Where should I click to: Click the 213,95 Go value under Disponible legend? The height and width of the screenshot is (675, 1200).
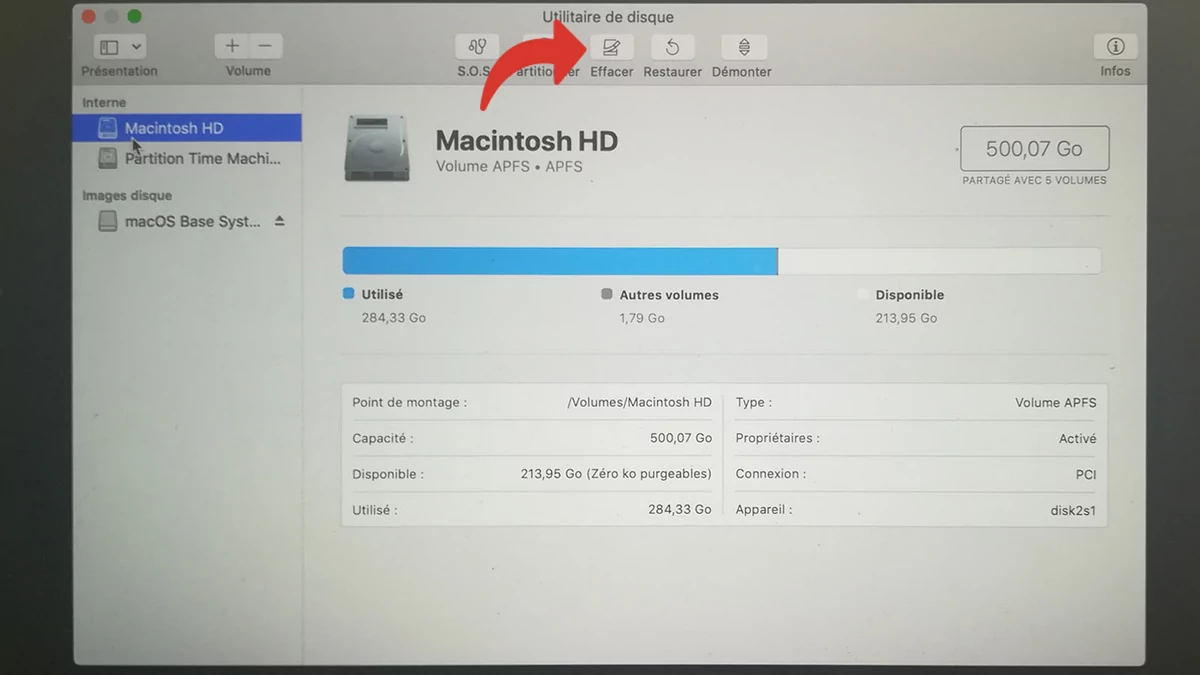(906, 318)
